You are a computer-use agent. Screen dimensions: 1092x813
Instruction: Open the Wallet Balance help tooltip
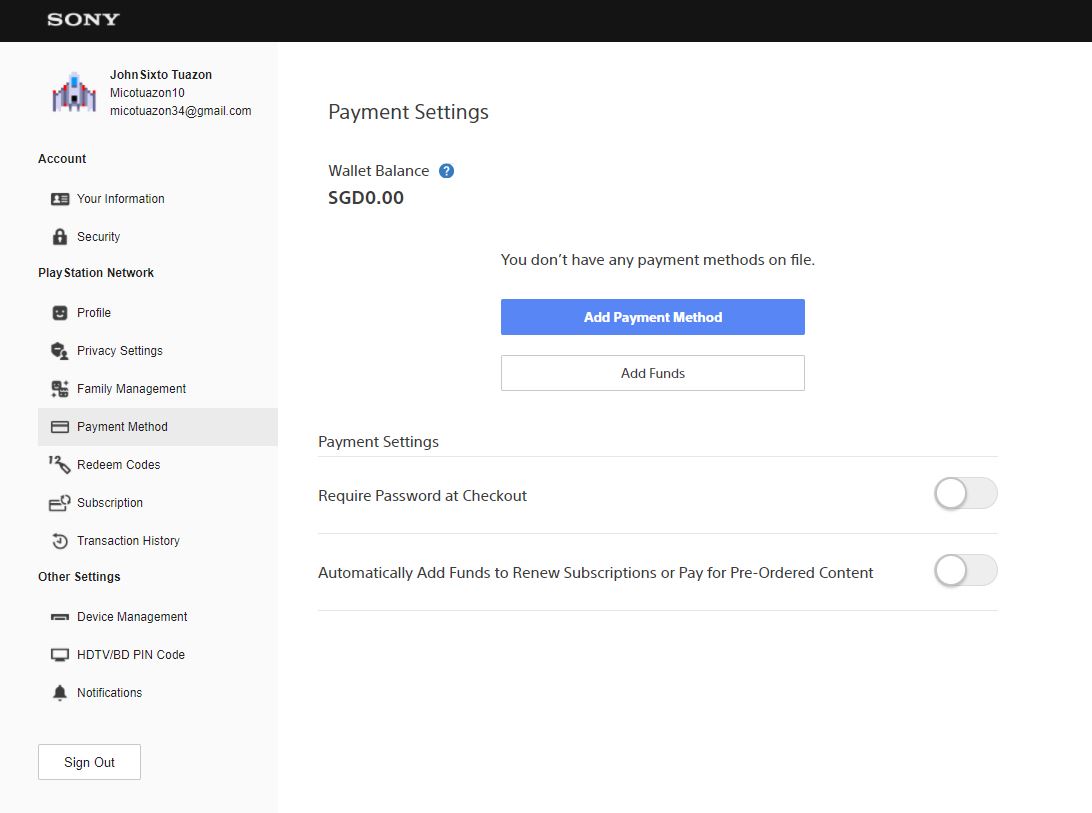(x=446, y=170)
